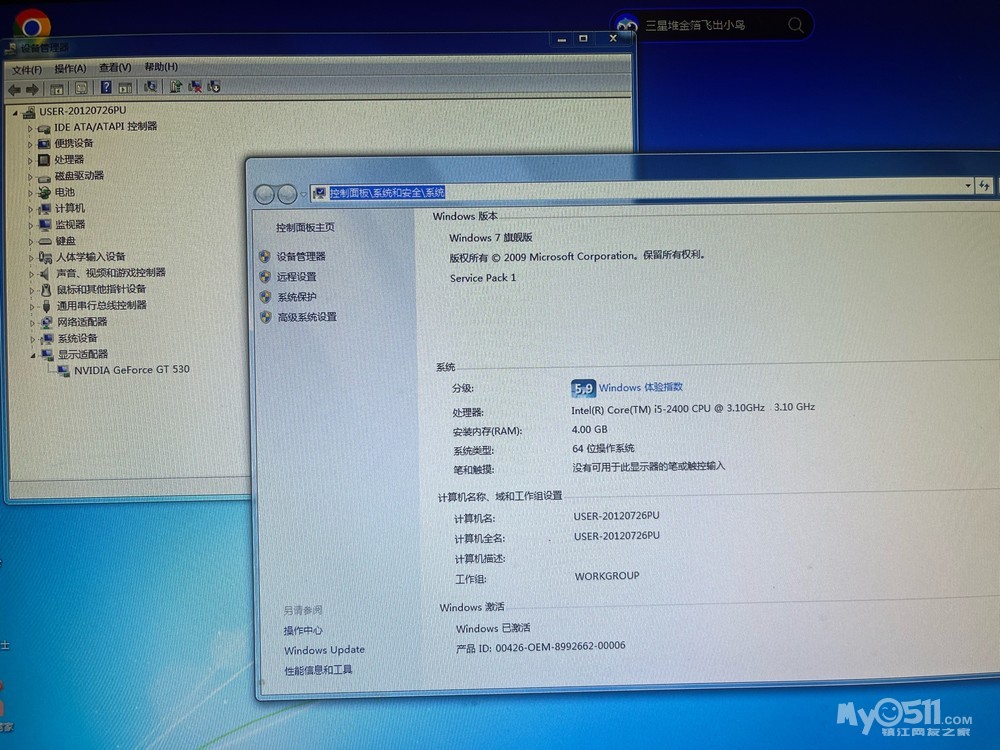Open the 查看(V) menu
The width and height of the screenshot is (1000, 750).
coord(114,68)
